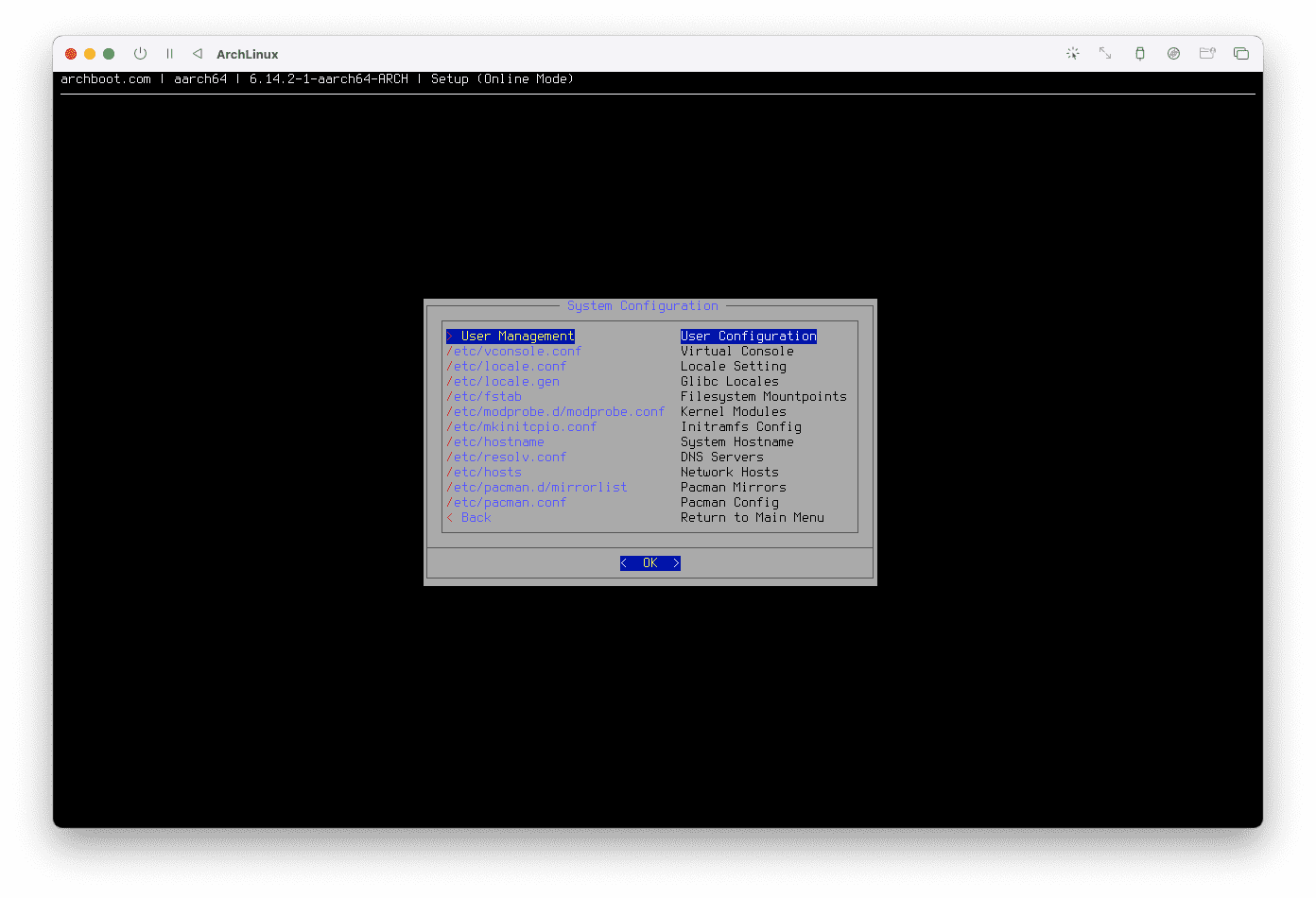Select /etc/modprobe.d/modprobe.conf entry

[556, 412]
